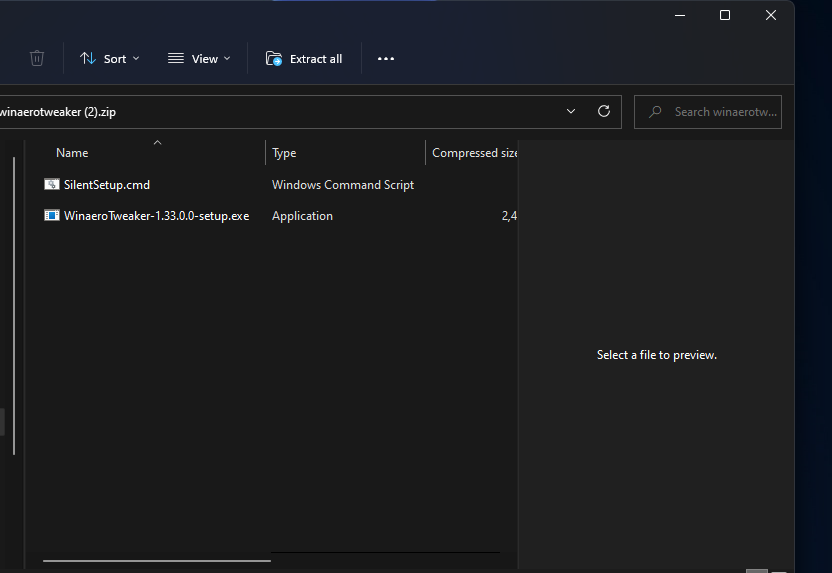The width and height of the screenshot is (832, 573).
Task: Click the horizontal scrollbar under file list
Action: click(157, 561)
